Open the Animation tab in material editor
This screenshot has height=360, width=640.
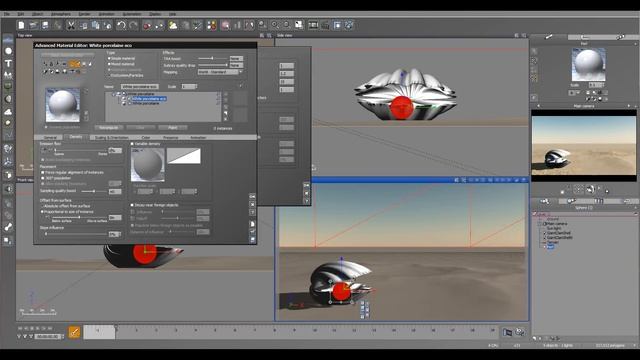pyautogui.click(x=198, y=138)
